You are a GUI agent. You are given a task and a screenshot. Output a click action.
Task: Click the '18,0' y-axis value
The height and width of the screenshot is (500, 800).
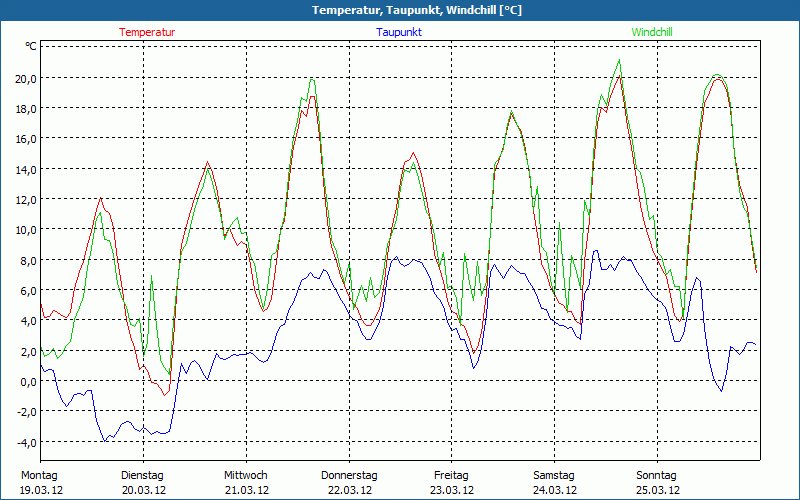(26, 109)
